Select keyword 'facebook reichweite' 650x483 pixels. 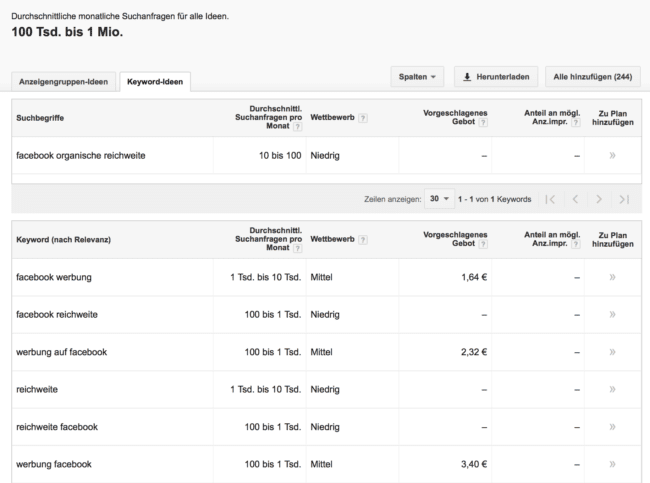pyautogui.click(x=57, y=314)
